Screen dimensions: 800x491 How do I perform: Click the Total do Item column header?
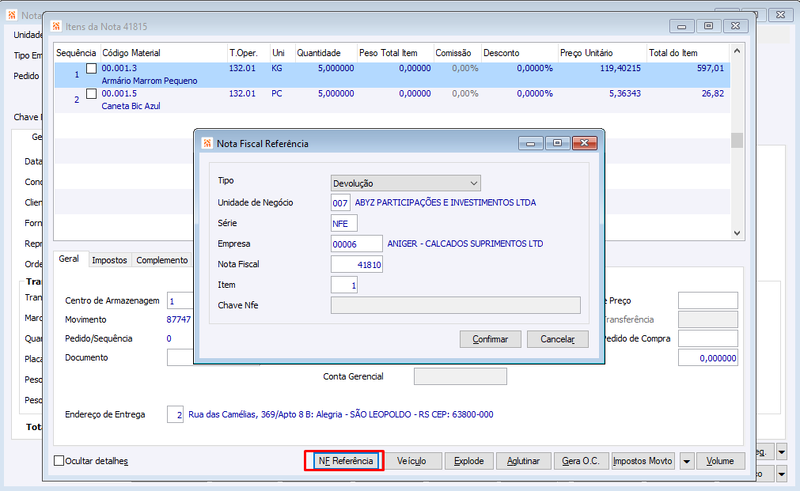687,53
